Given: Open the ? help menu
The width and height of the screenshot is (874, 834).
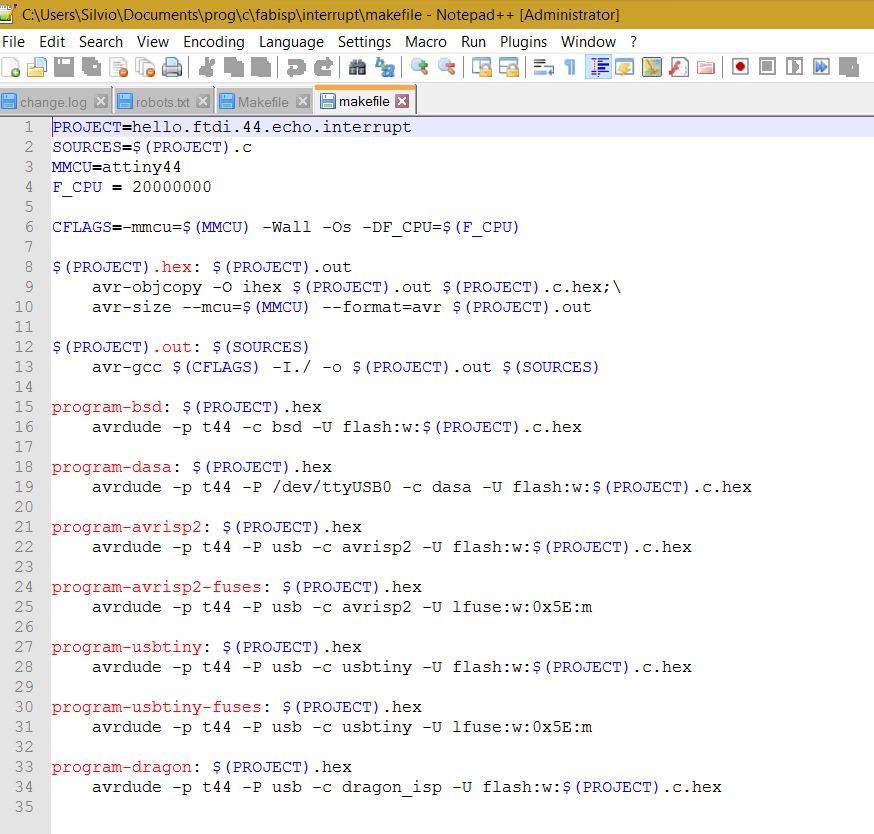Looking at the screenshot, I should pos(633,42).
